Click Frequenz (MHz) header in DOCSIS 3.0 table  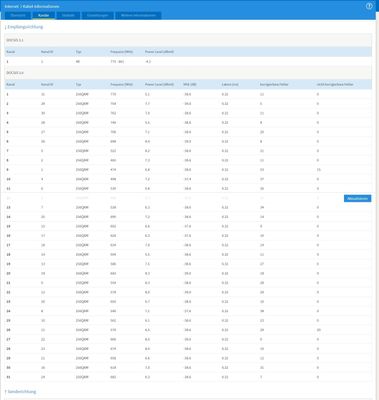coord(121,85)
